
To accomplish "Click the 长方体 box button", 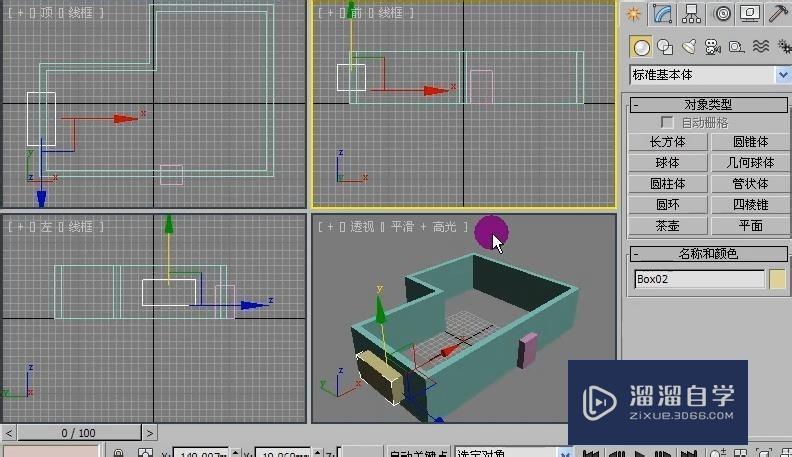I will [x=667, y=142].
